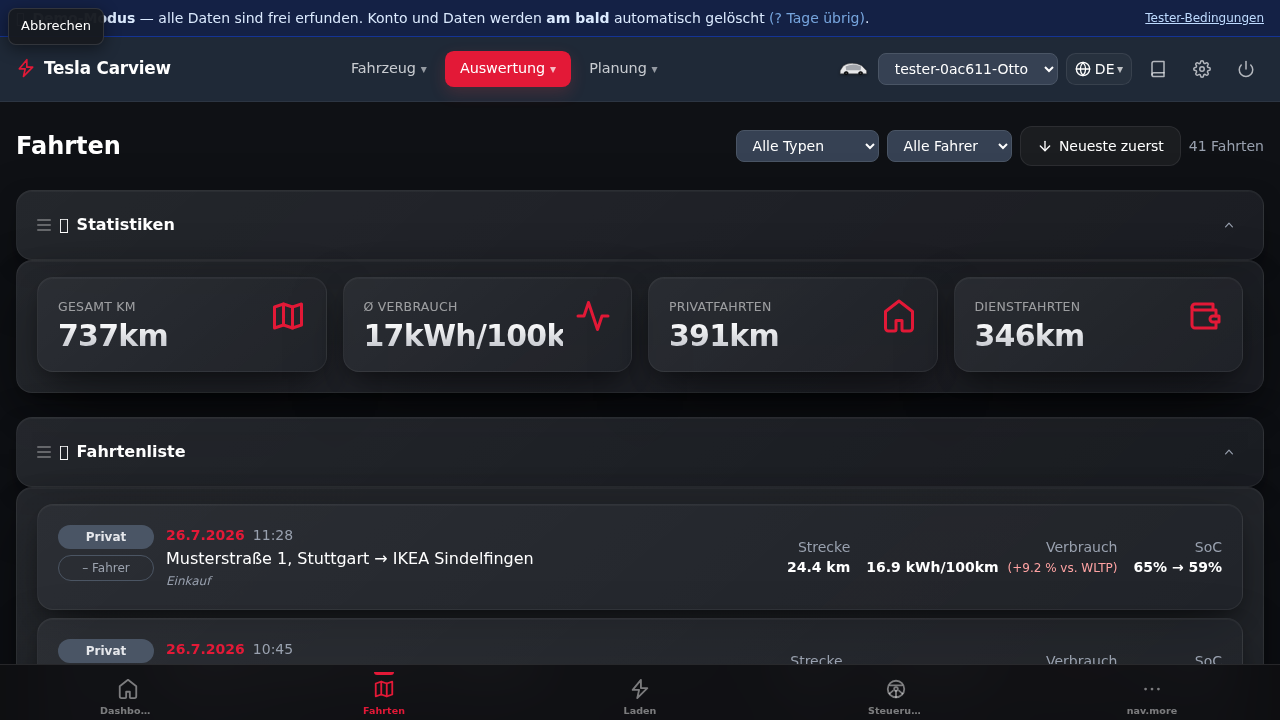Click the – Fahrer button on IKEA trip
Screen dimensions: 1280x720
[106, 568]
